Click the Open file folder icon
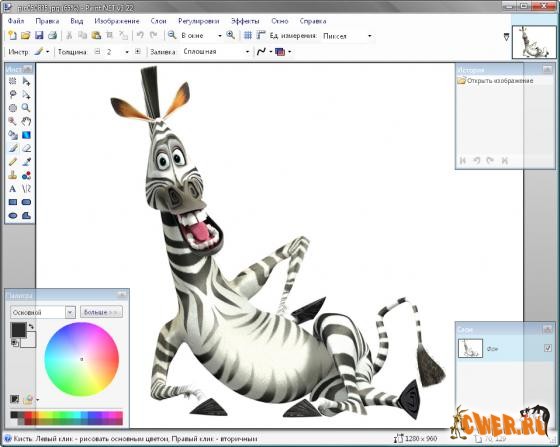The width and height of the screenshot is (560, 447). tap(25, 35)
